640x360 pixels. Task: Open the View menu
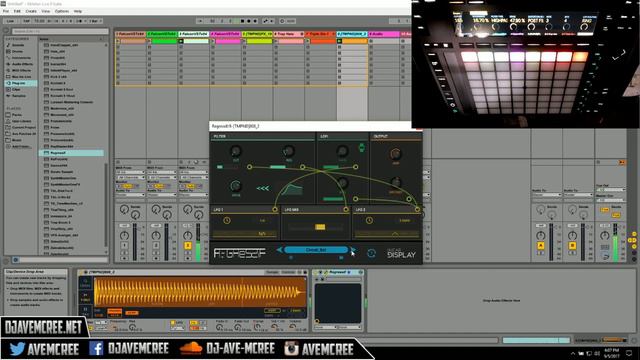coord(46,11)
